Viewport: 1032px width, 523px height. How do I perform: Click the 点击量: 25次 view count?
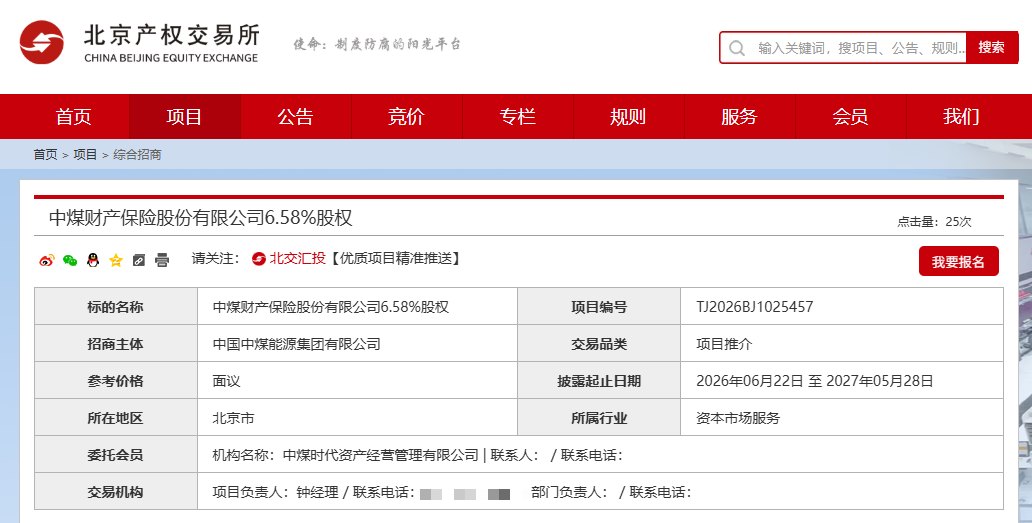[934, 222]
